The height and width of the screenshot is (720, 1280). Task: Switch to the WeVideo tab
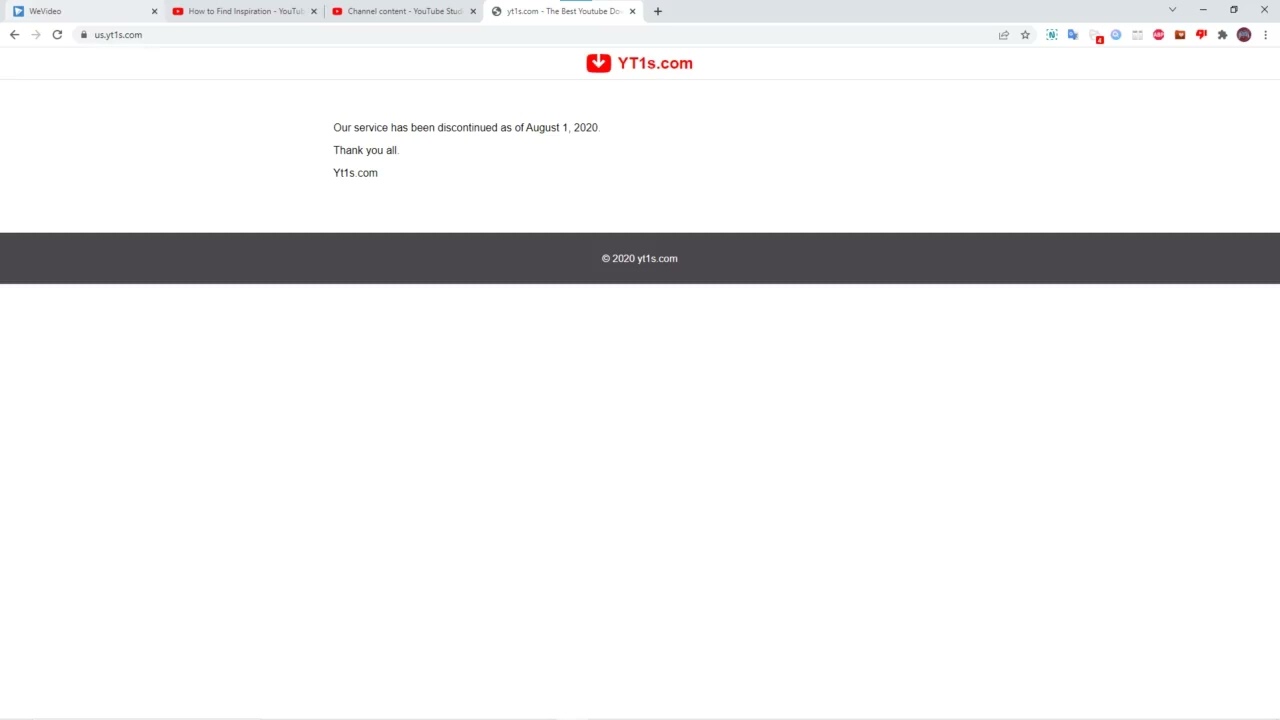tap(84, 11)
